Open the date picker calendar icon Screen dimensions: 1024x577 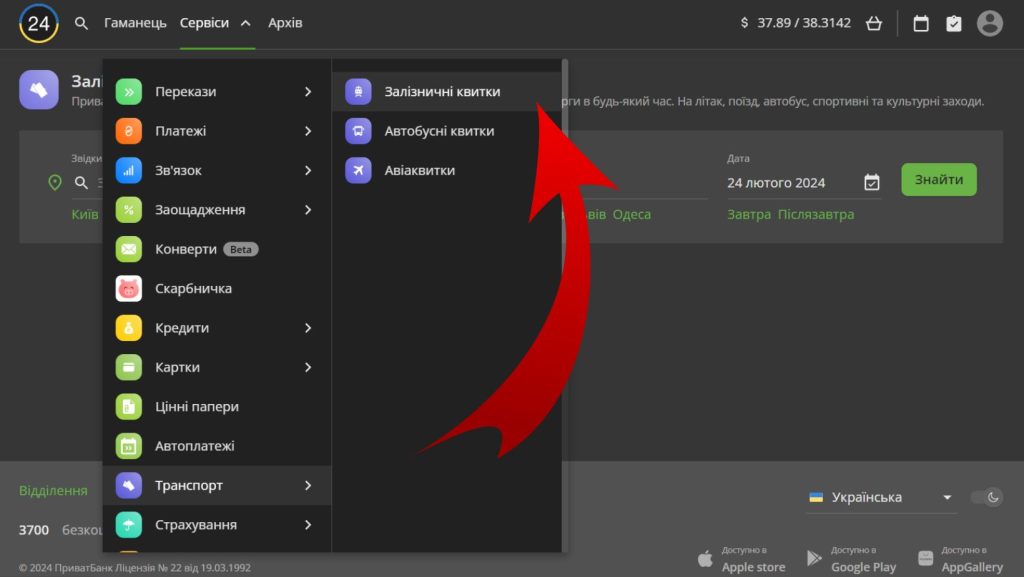pos(871,182)
